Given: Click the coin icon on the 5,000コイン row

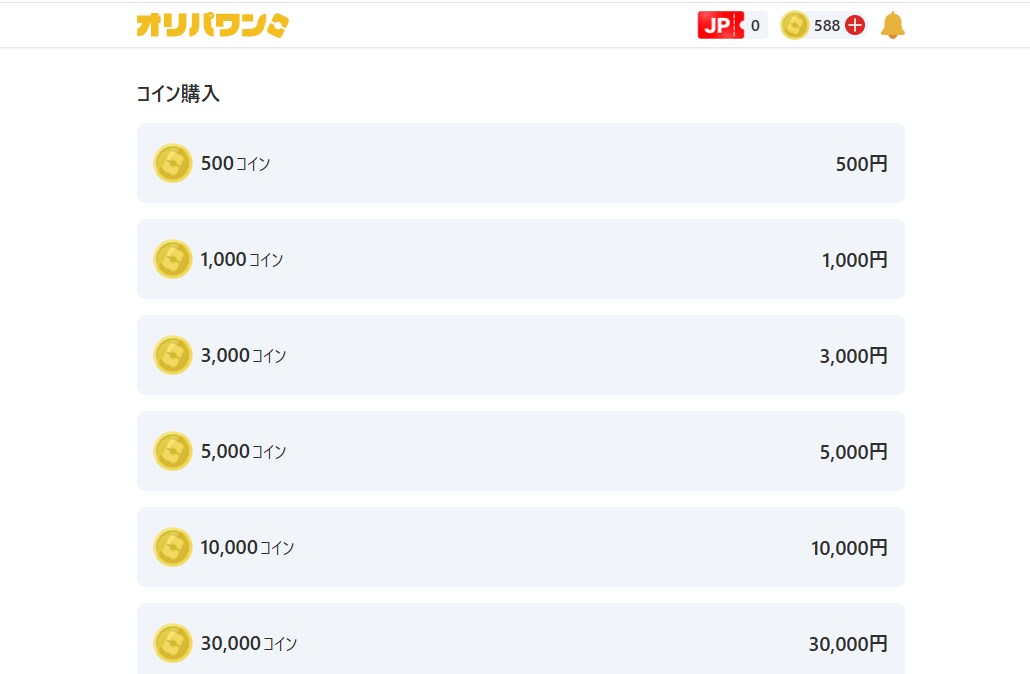Looking at the screenshot, I should coord(173,451).
